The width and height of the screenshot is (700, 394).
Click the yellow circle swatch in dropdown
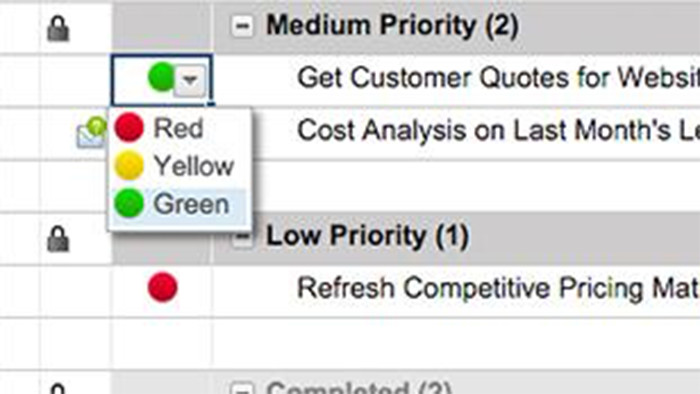click(x=129, y=166)
